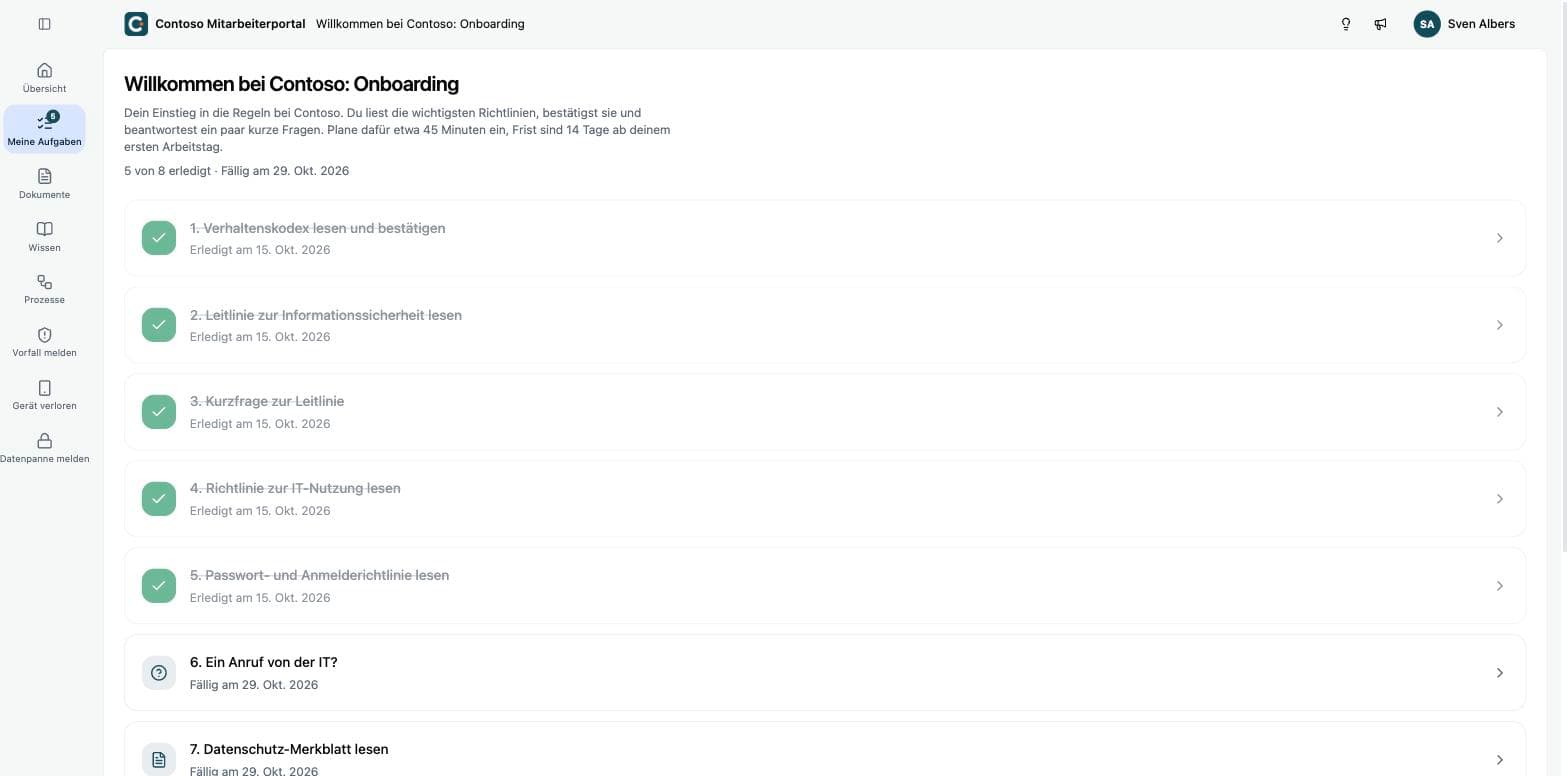Screen dimensions: 1568x776
Task: Expand the Verhaltenskodex task chevron
Action: click(1499, 238)
